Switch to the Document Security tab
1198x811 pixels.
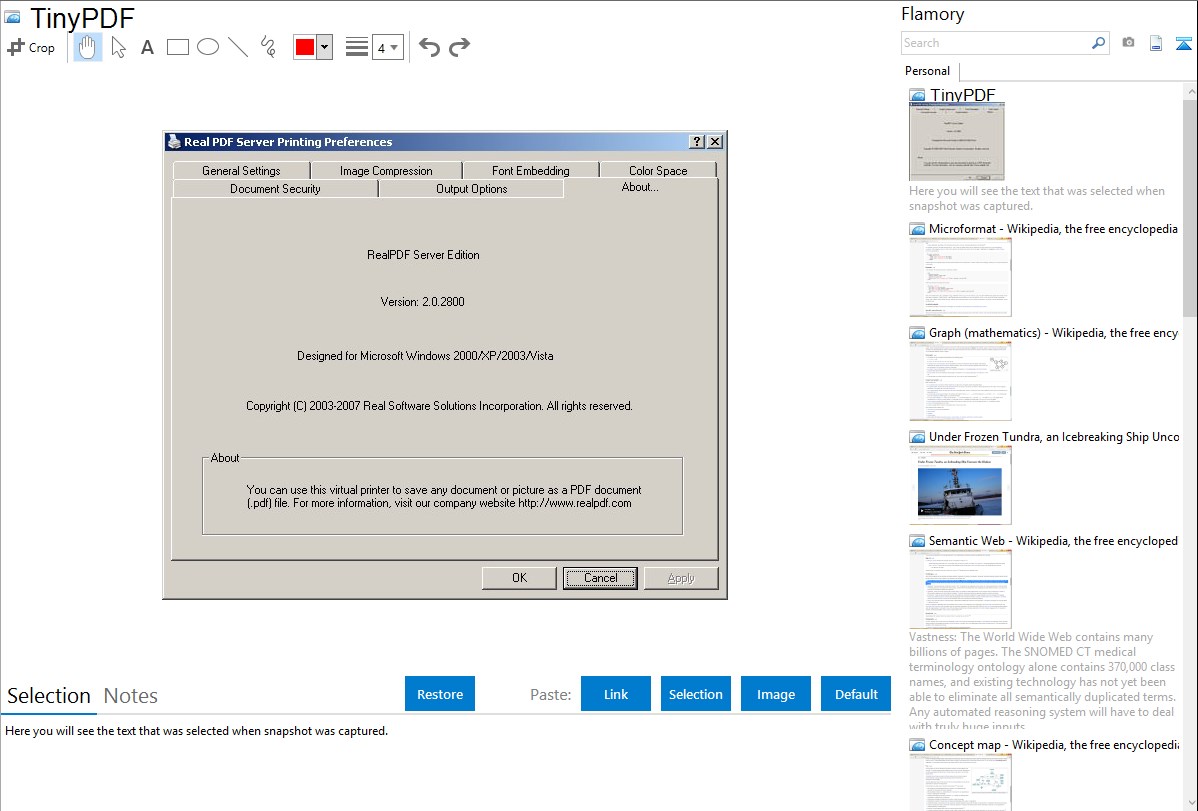(x=275, y=189)
